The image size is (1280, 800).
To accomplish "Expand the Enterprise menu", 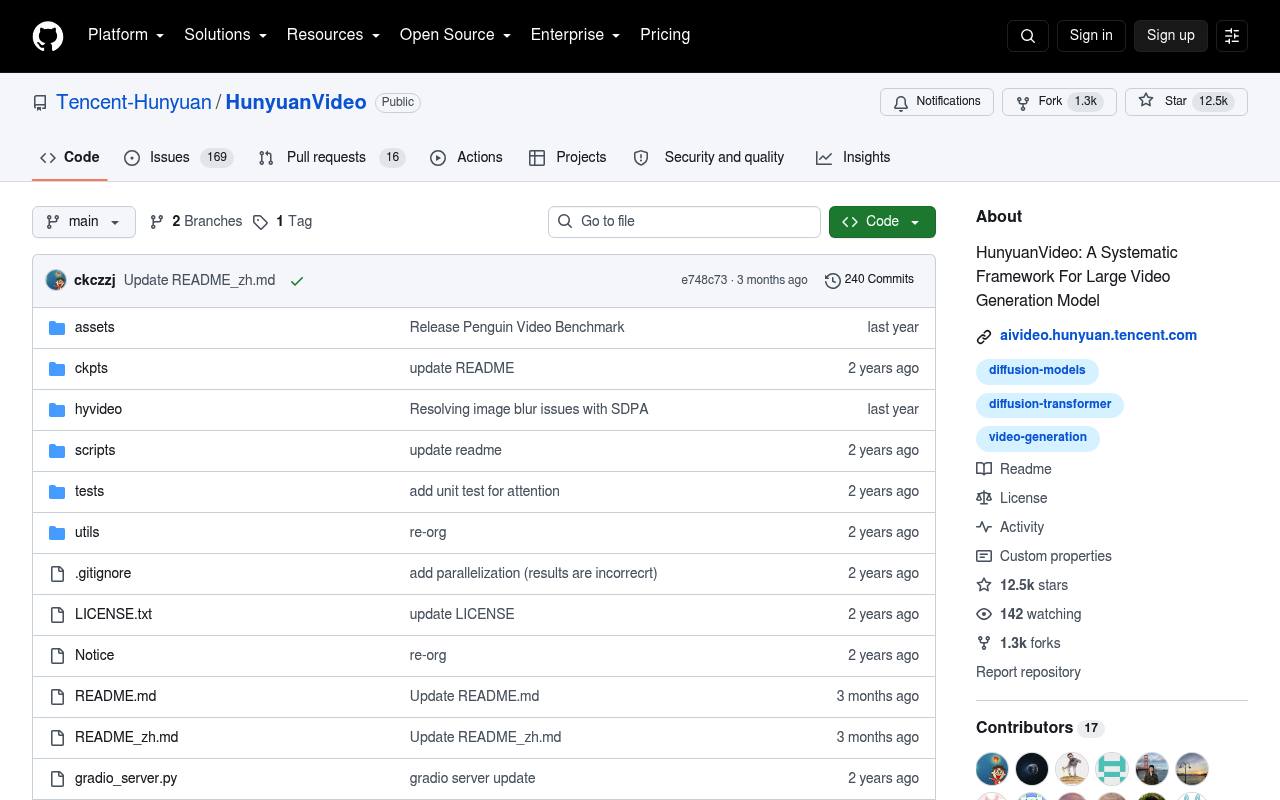I will pos(575,35).
